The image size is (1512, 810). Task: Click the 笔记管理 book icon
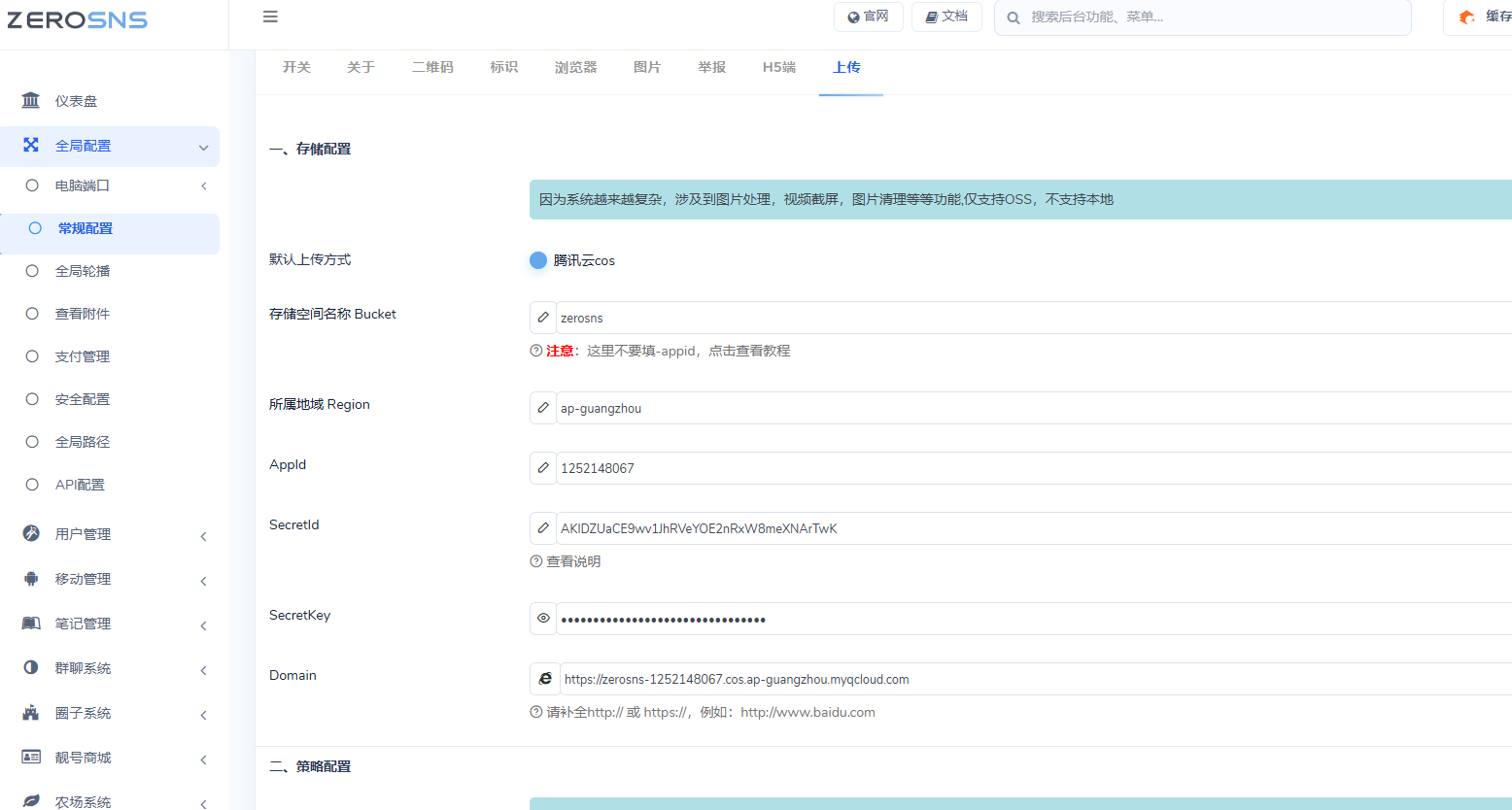tap(31, 624)
